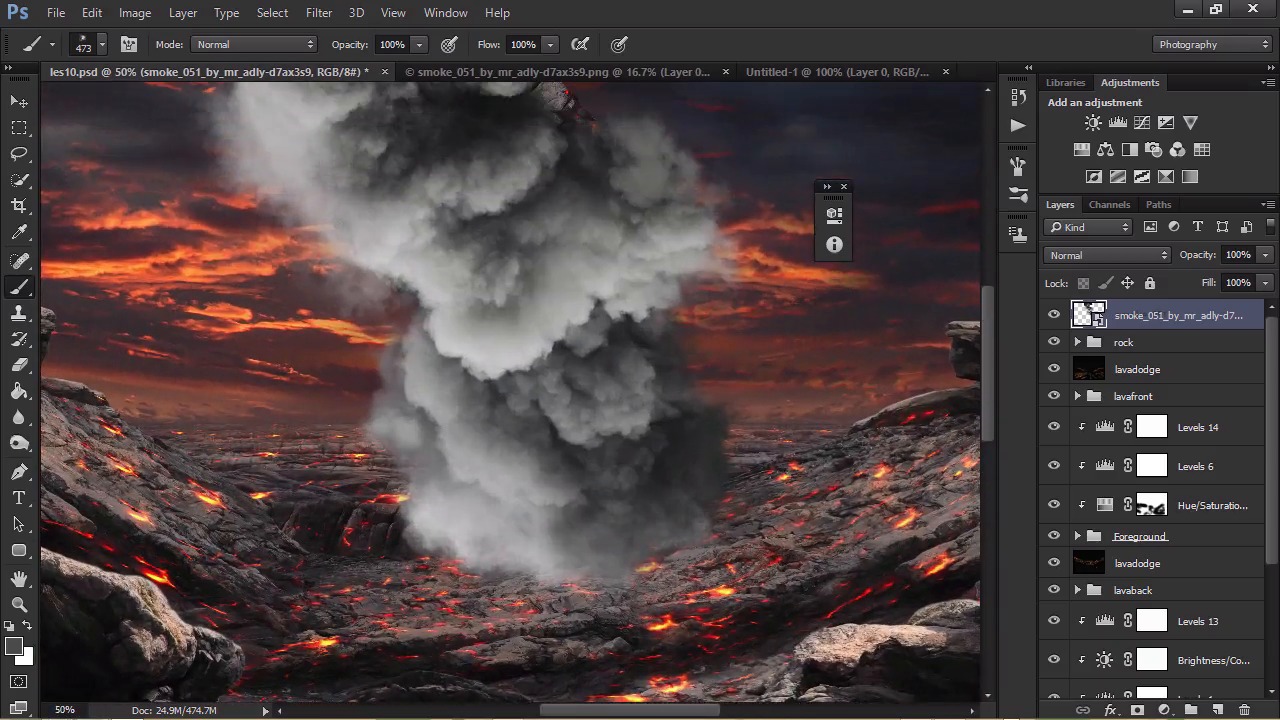Hide the Hue/Saturation layer
Viewport: 1280px width, 720px height.
pos(1054,505)
